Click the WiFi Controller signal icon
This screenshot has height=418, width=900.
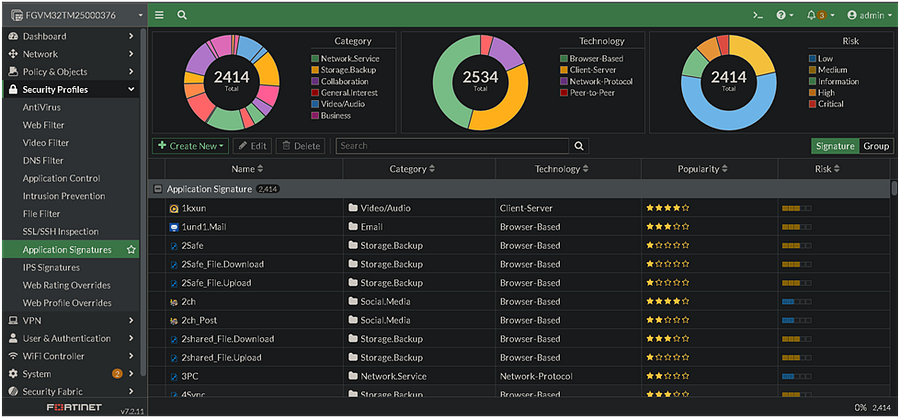[x=13, y=356]
